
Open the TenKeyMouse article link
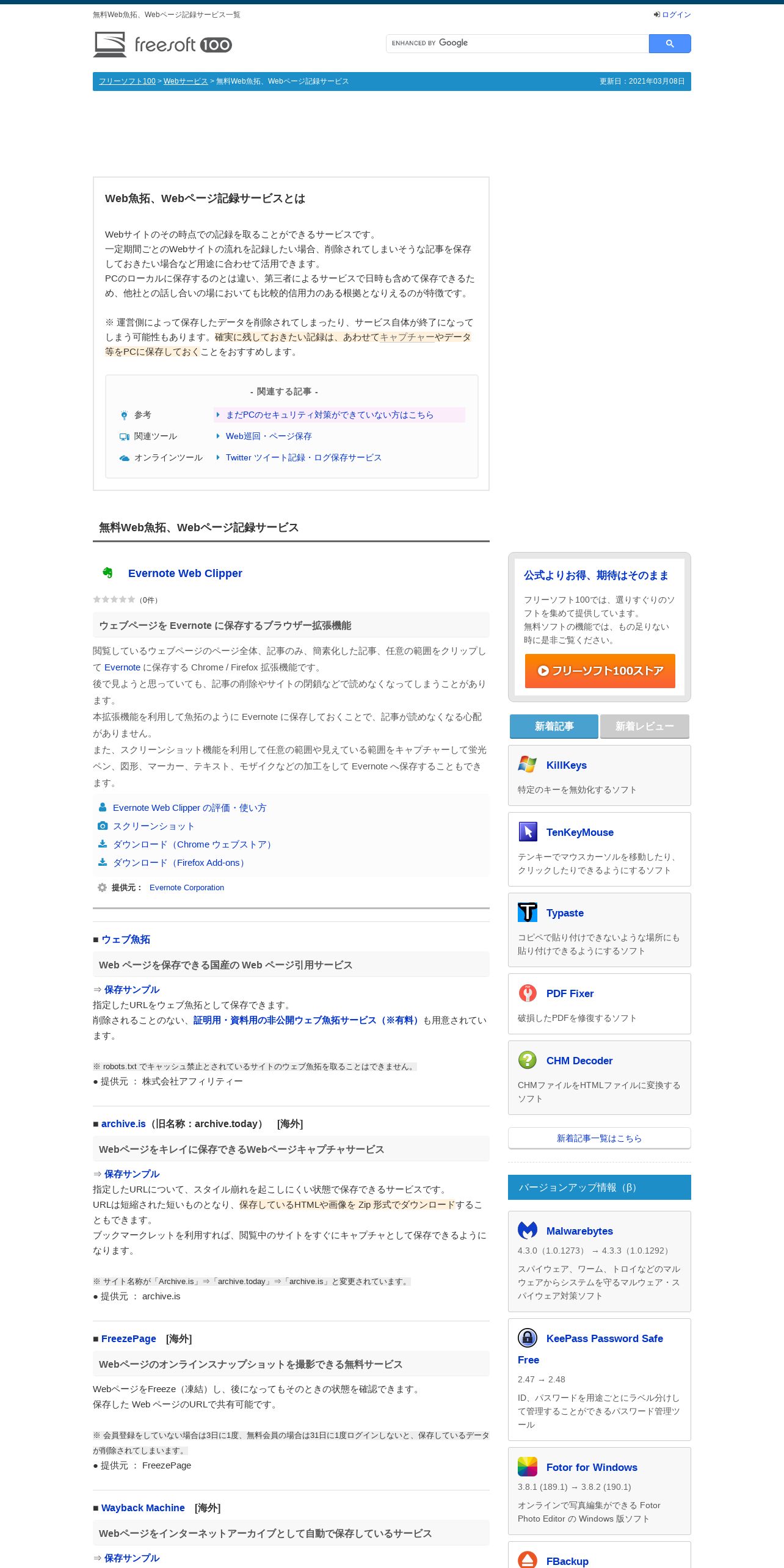(x=580, y=833)
